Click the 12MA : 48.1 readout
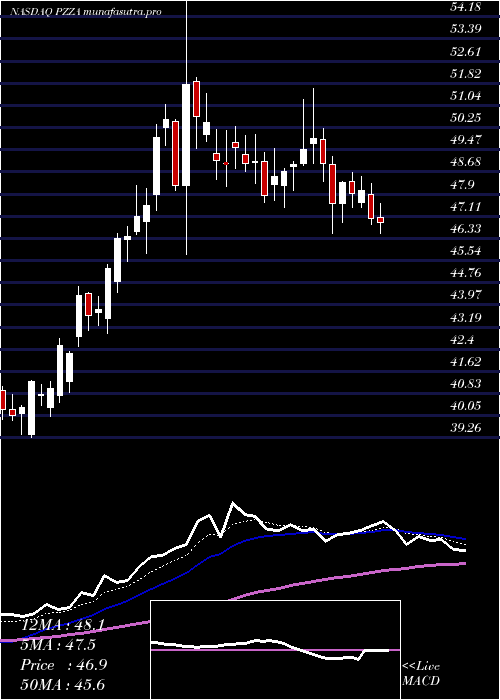 click(x=63, y=625)
